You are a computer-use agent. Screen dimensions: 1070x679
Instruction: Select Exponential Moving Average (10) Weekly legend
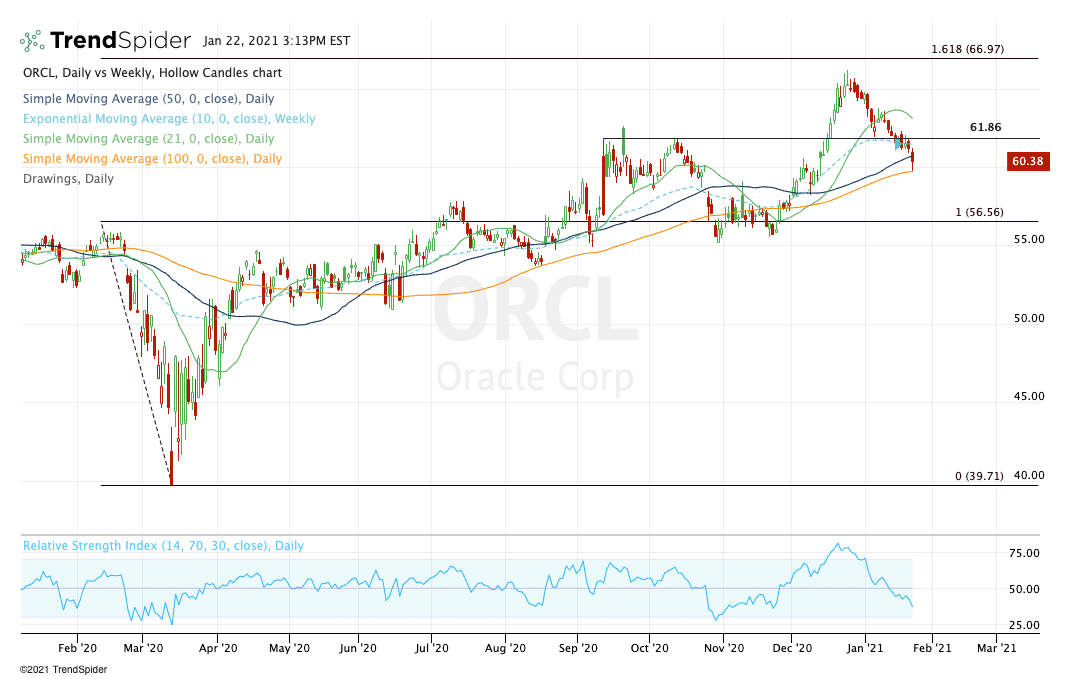click(x=169, y=119)
